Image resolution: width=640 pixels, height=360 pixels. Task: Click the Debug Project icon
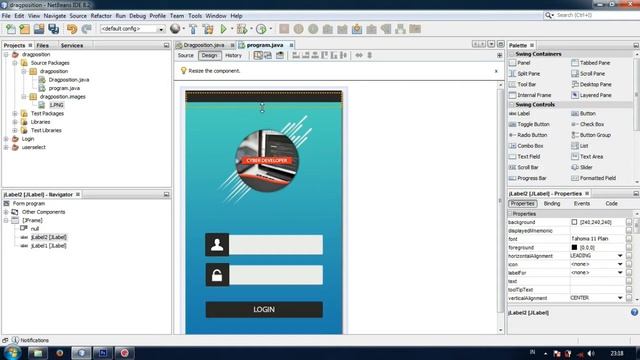[242, 29]
